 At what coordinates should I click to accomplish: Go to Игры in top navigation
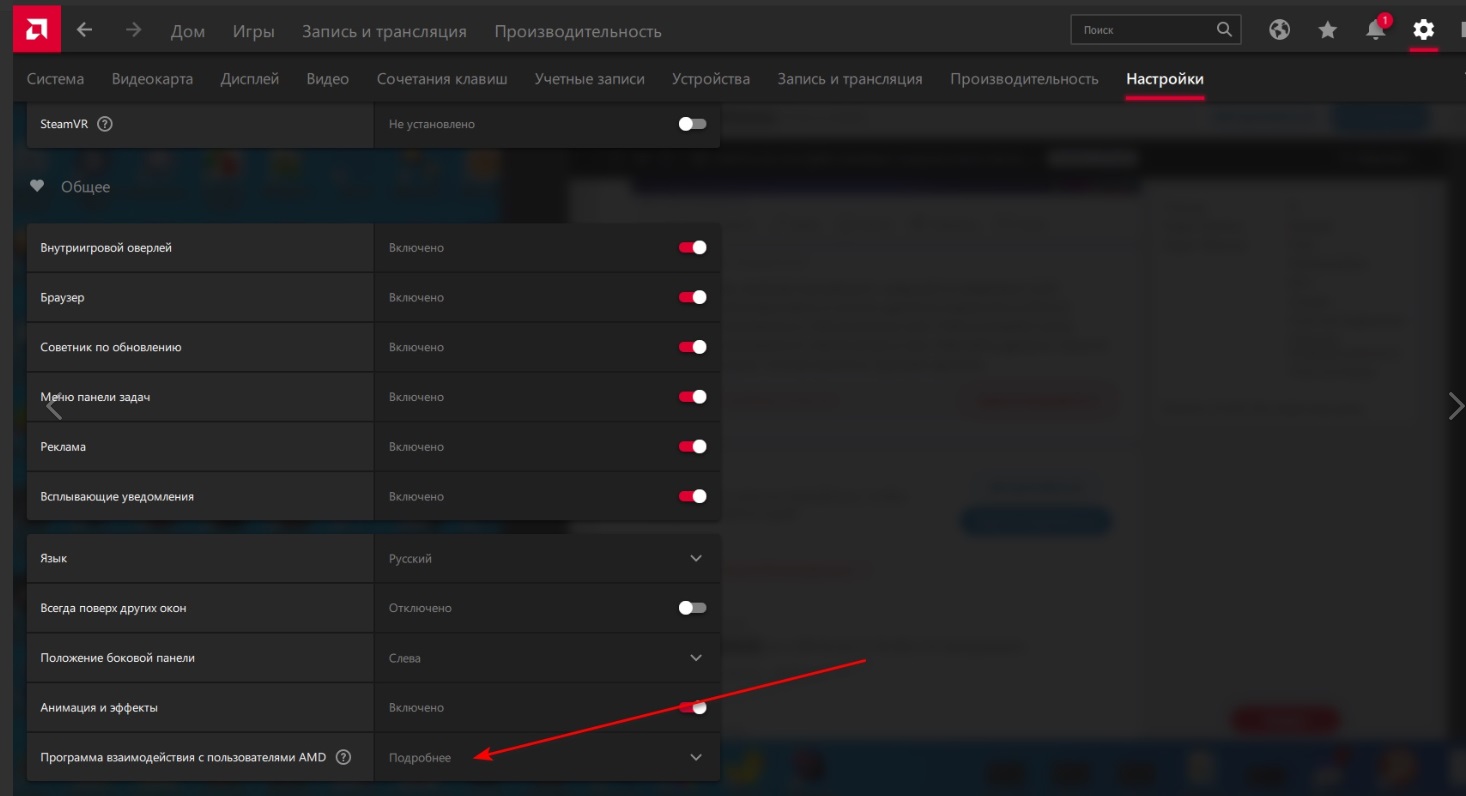tap(253, 31)
